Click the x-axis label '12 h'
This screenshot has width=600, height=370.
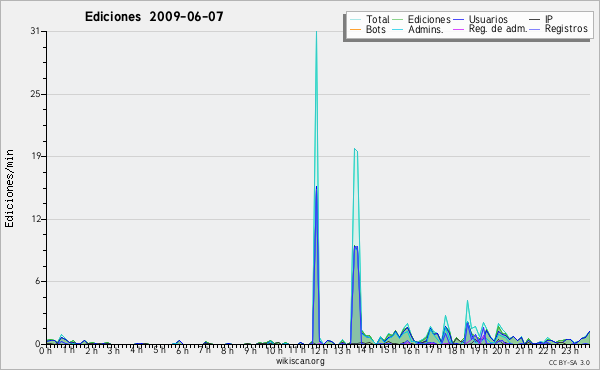tap(319, 350)
